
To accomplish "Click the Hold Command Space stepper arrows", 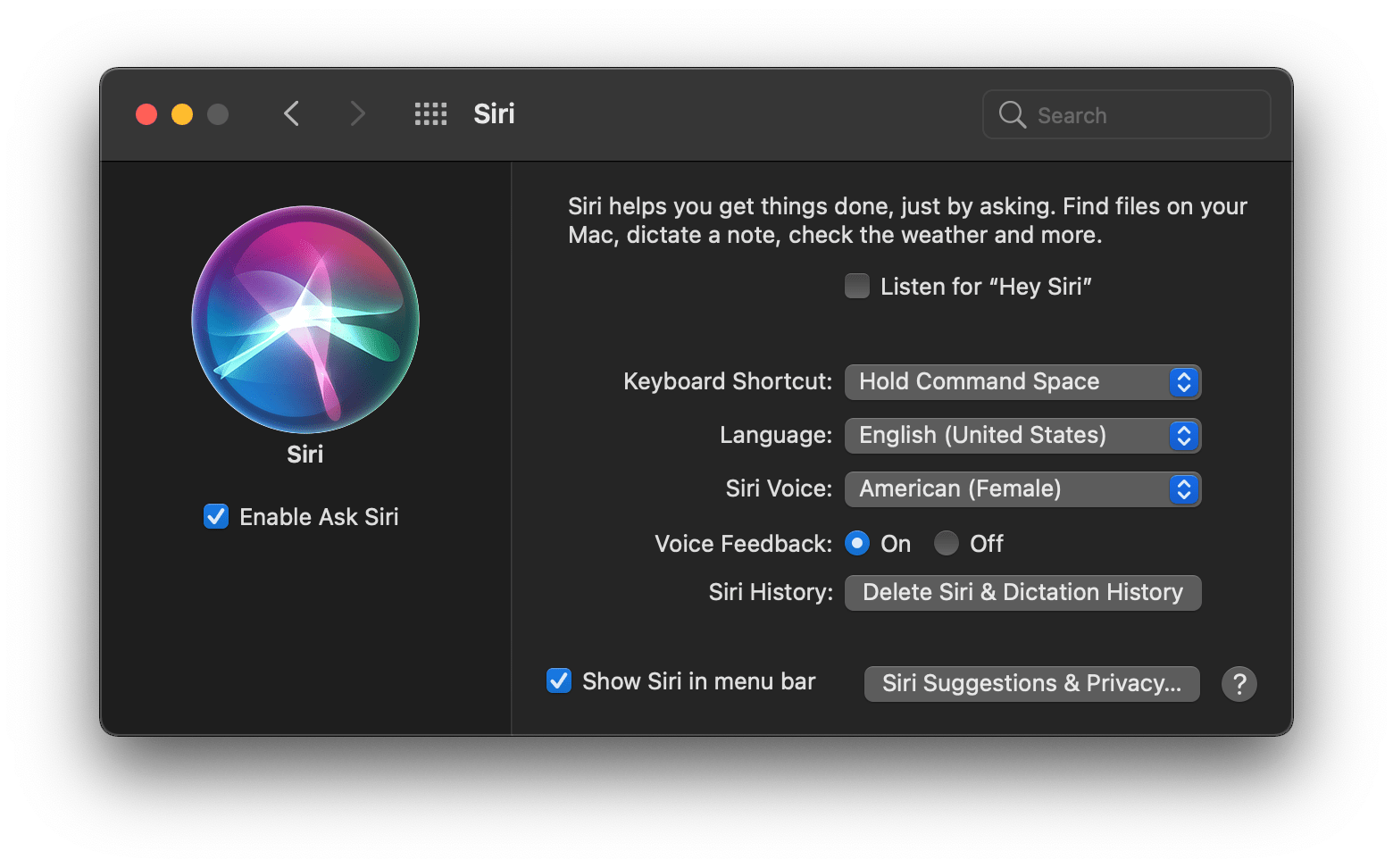I will (x=1184, y=381).
